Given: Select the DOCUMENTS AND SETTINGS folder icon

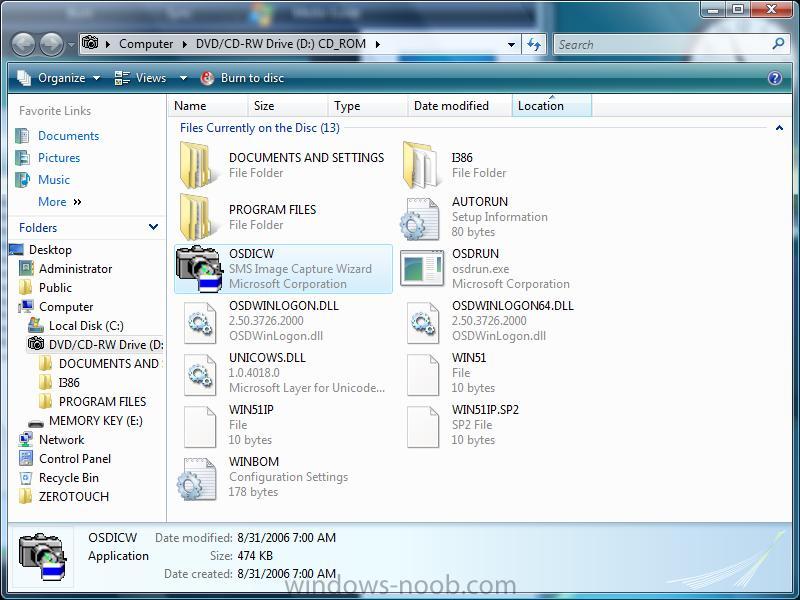Looking at the screenshot, I should coord(197,165).
